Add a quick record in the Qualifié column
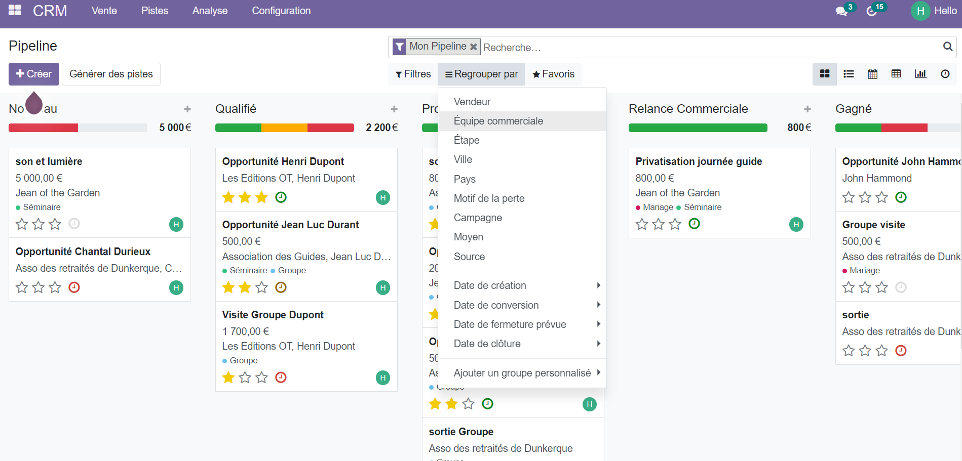Image resolution: width=962 pixels, height=461 pixels. point(394,109)
